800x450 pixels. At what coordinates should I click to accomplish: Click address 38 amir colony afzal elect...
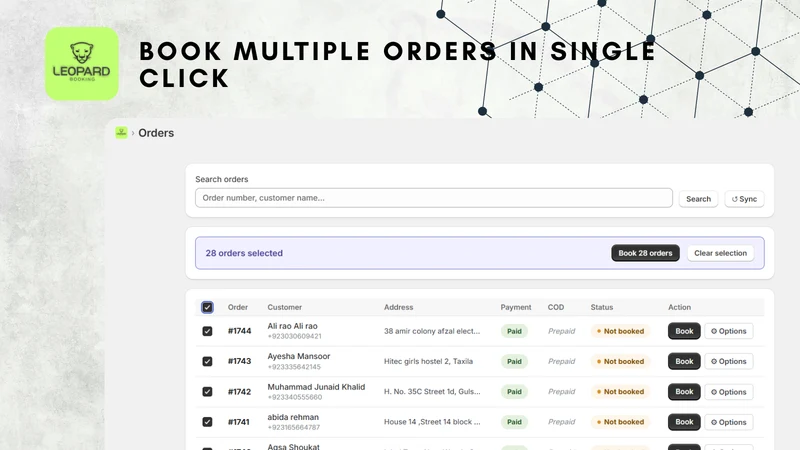tap(432, 331)
